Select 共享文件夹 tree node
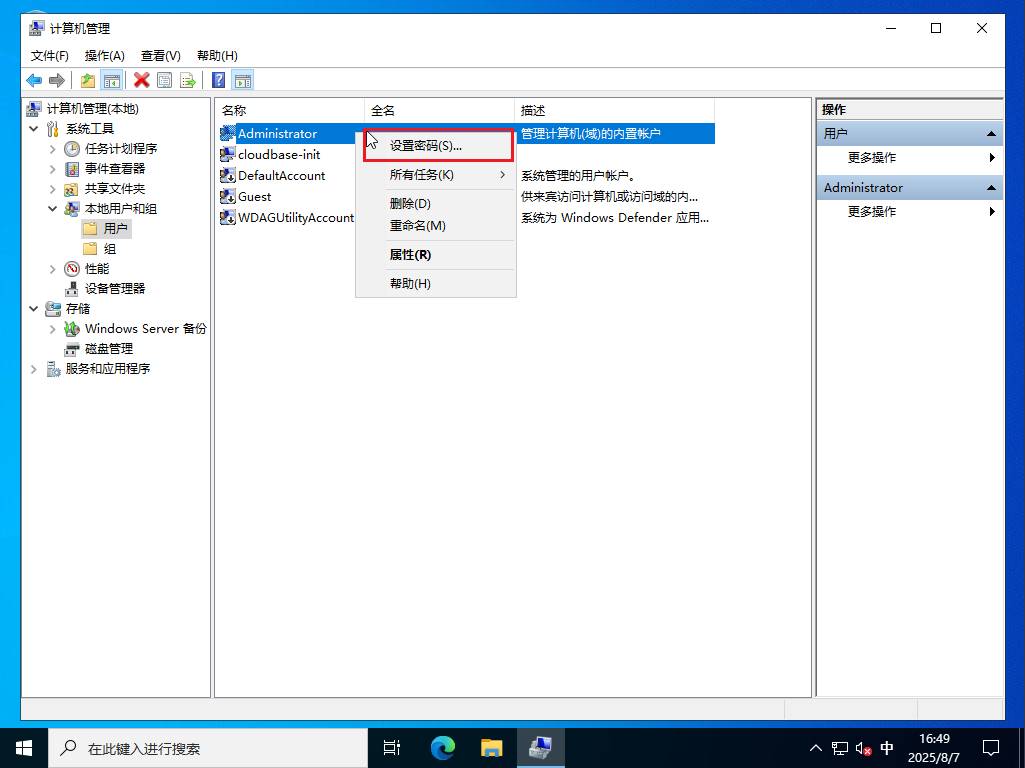The image size is (1025, 768). [x=115, y=189]
